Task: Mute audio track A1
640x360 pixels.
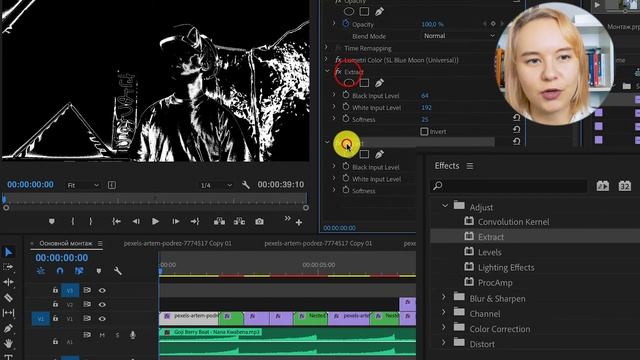Action: [x=102, y=335]
